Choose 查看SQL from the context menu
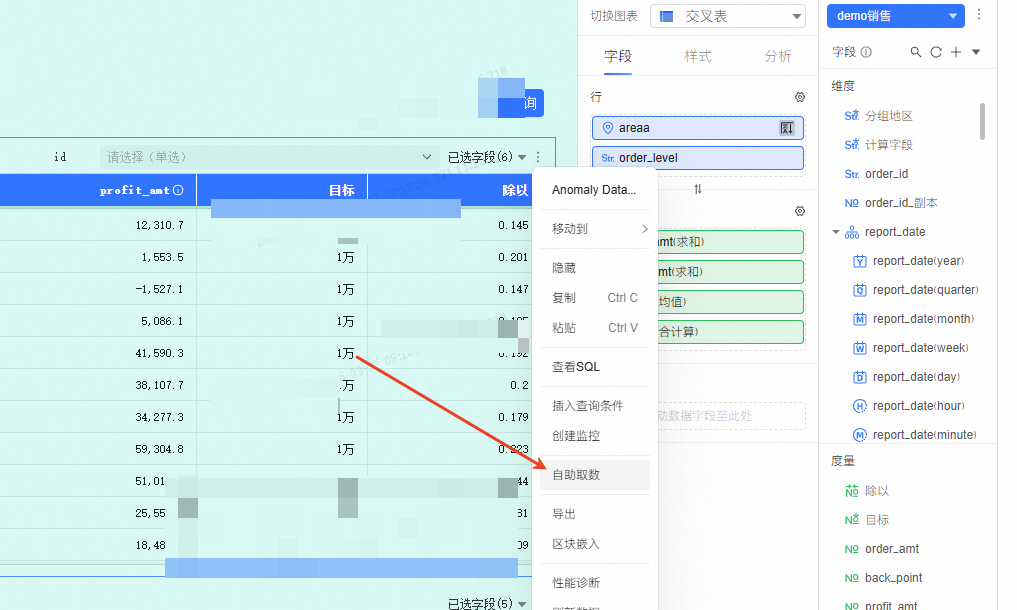 tap(576, 367)
